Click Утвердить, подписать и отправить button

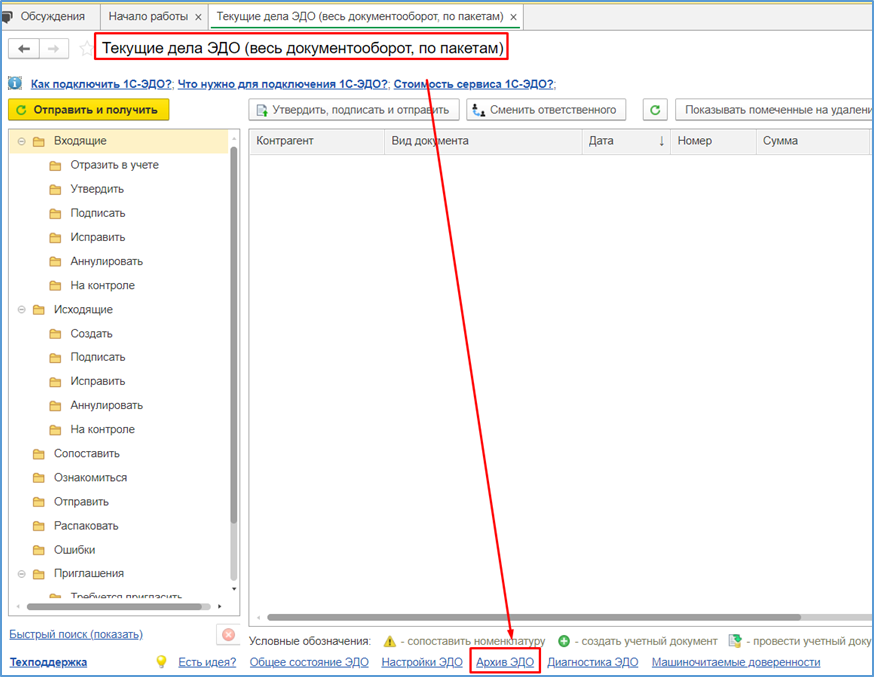pos(354,110)
